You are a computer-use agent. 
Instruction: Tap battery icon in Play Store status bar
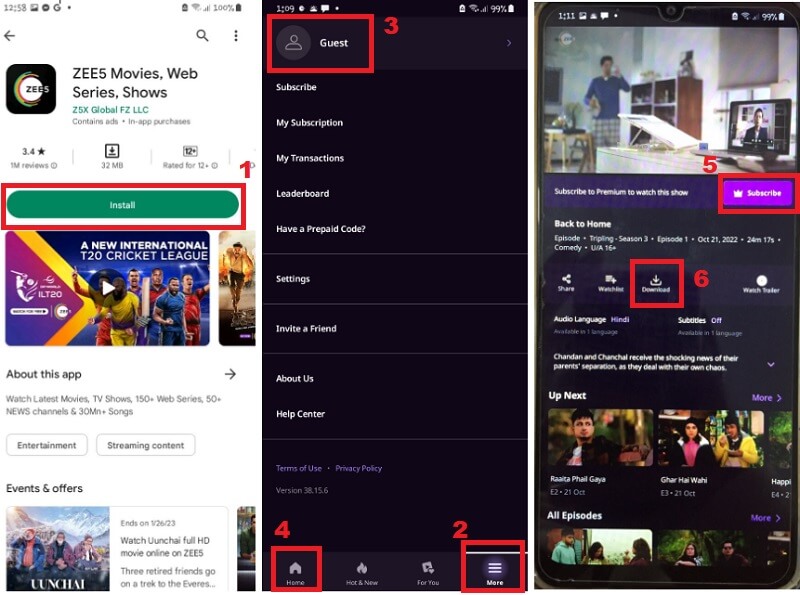pyautogui.click(x=238, y=7)
